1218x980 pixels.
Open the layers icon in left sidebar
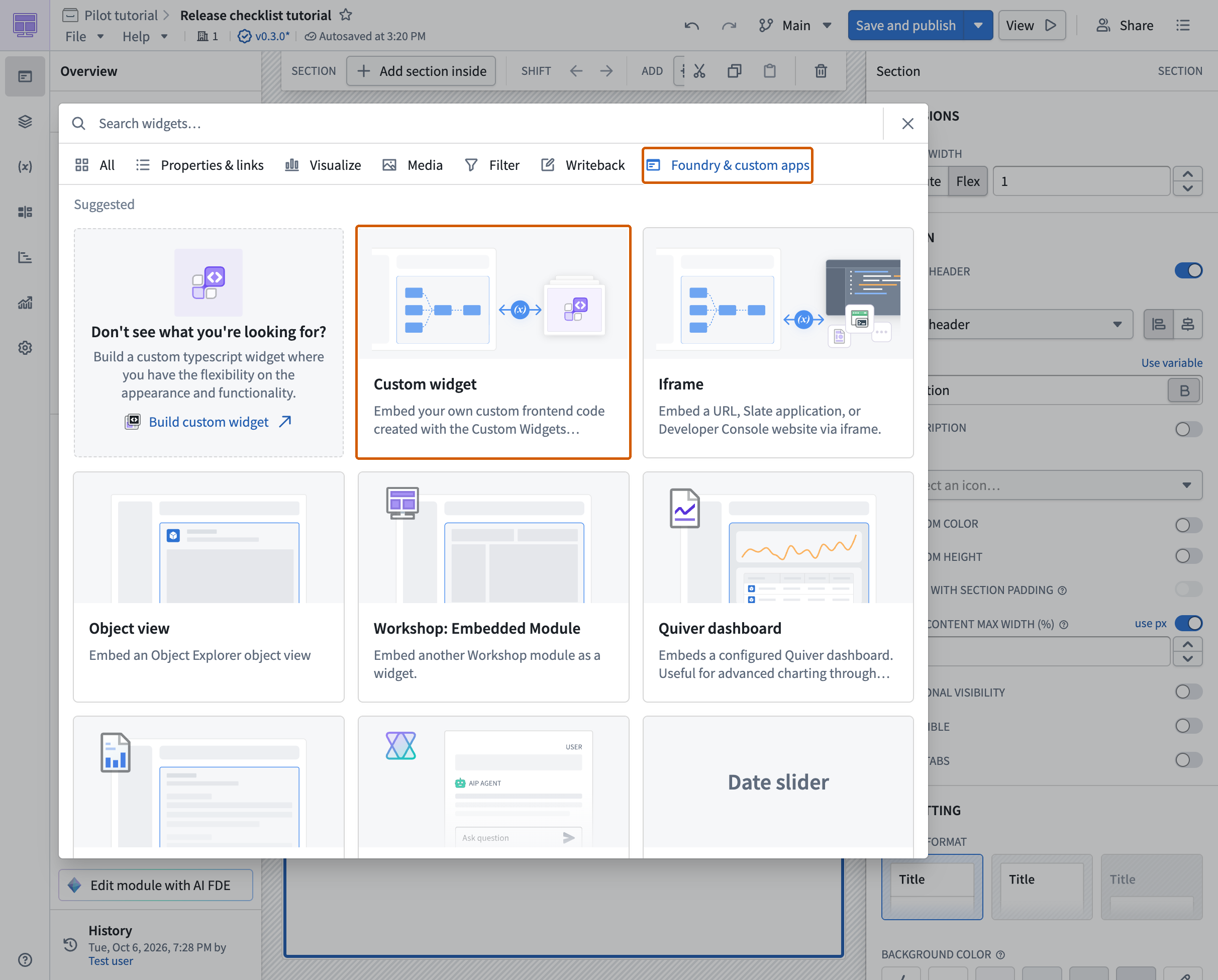click(x=25, y=122)
